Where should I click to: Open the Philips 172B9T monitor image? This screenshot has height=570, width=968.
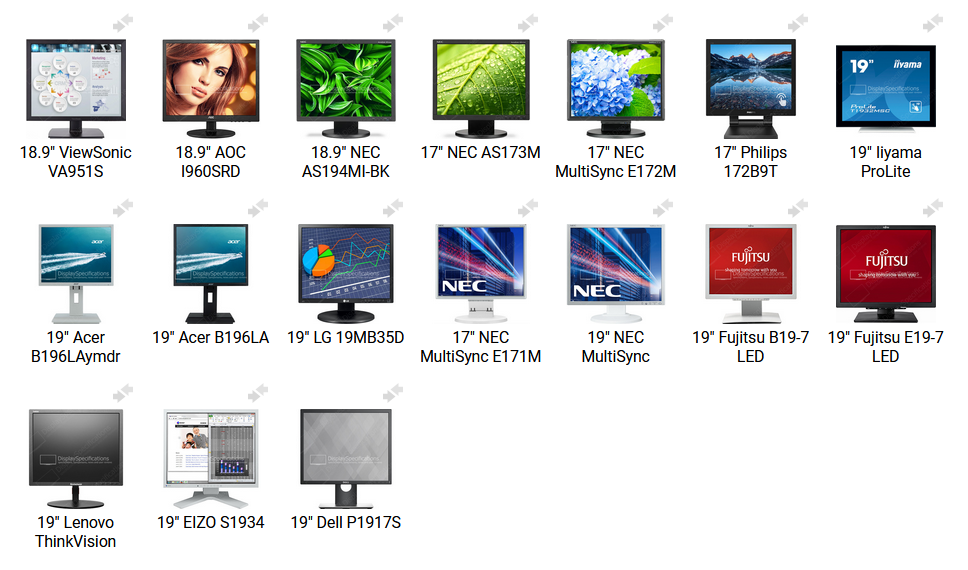tap(751, 88)
